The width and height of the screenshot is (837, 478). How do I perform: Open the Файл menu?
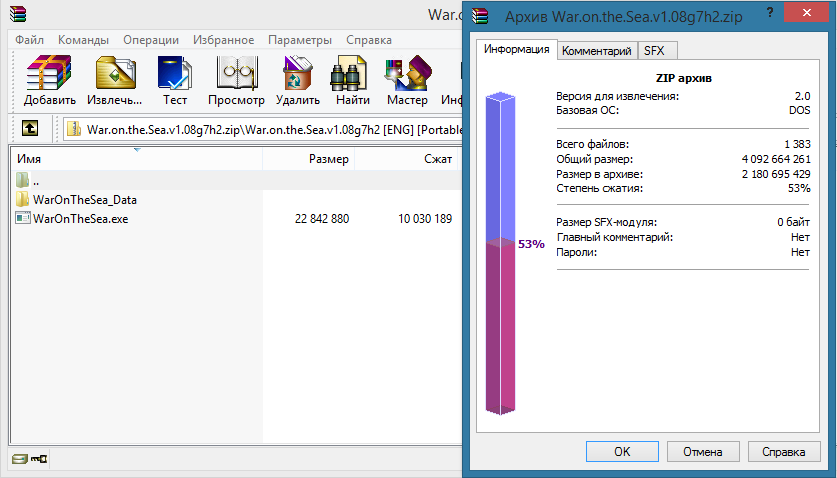click(x=29, y=40)
